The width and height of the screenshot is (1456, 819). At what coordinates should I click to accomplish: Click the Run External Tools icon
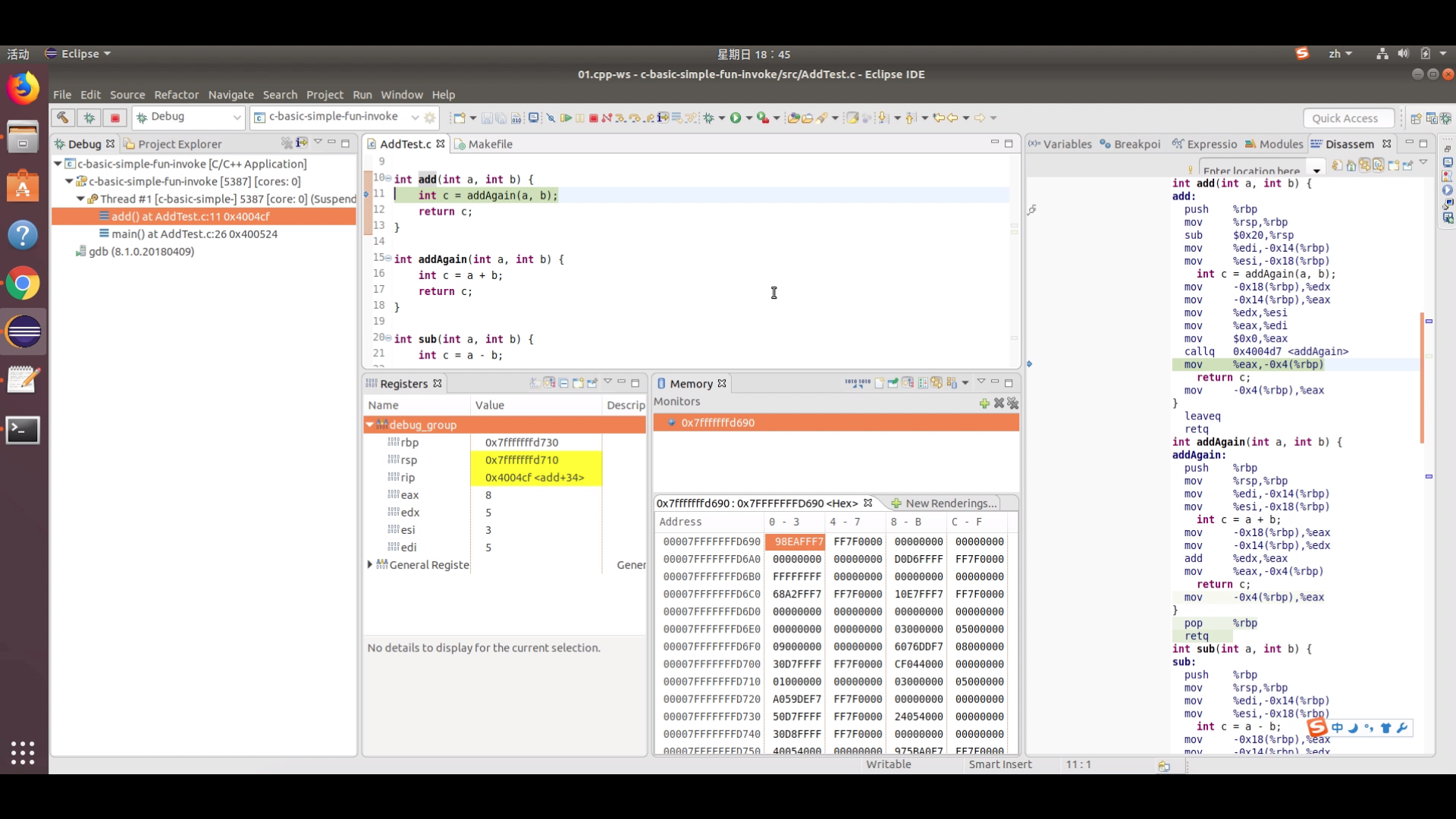(x=763, y=118)
